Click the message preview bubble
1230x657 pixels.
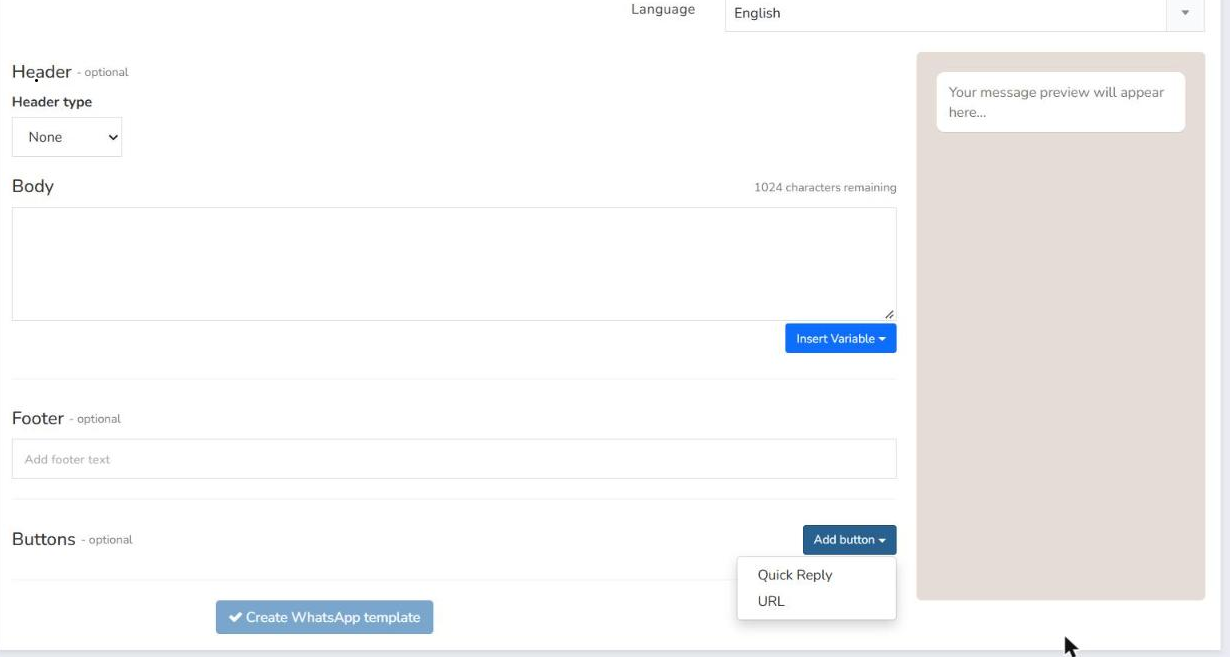click(1060, 102)
